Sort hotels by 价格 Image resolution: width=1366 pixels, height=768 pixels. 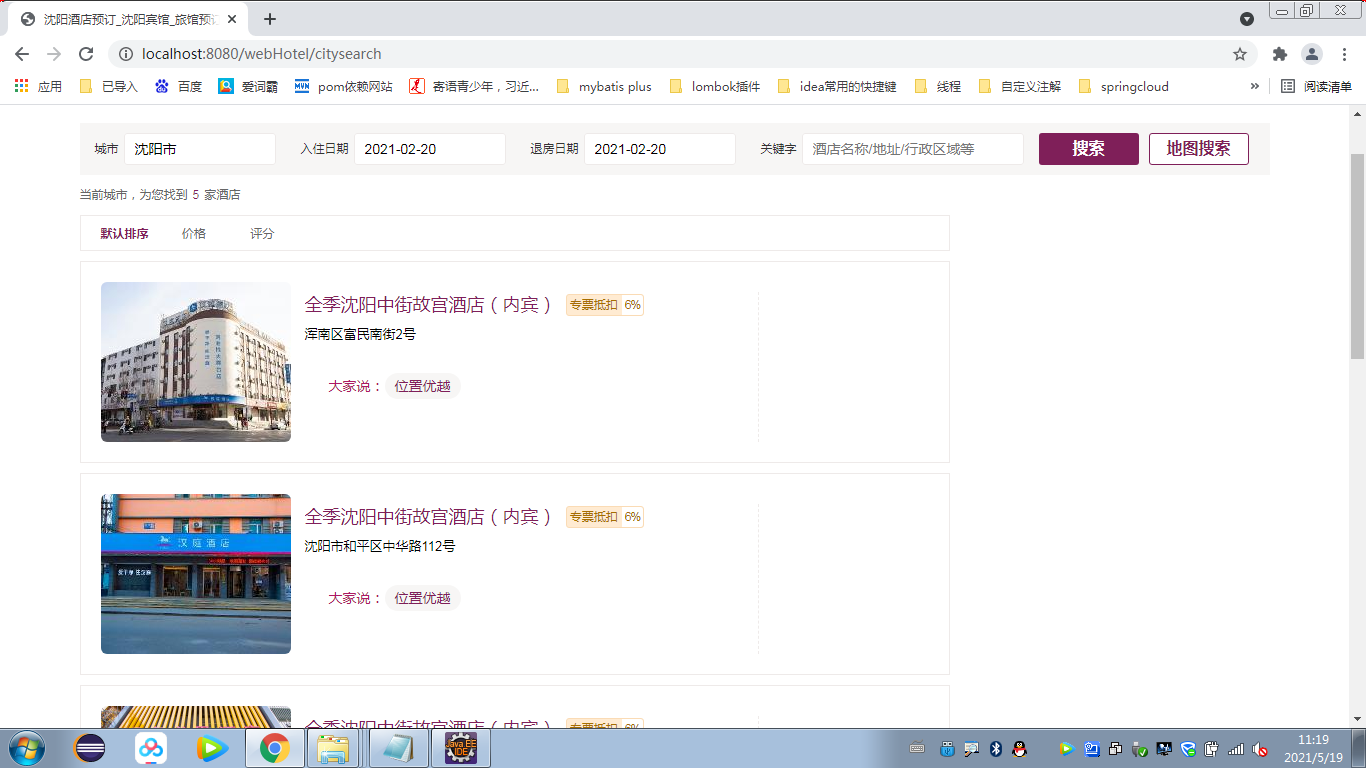click(194, 234)
